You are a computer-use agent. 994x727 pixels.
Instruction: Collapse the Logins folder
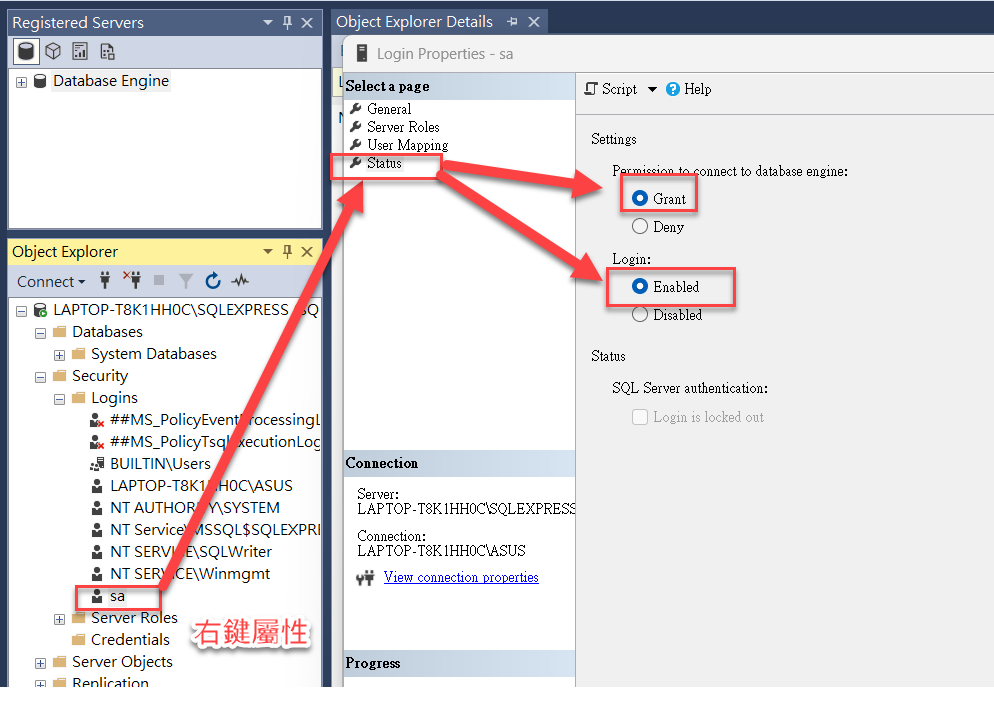point(59,397)
